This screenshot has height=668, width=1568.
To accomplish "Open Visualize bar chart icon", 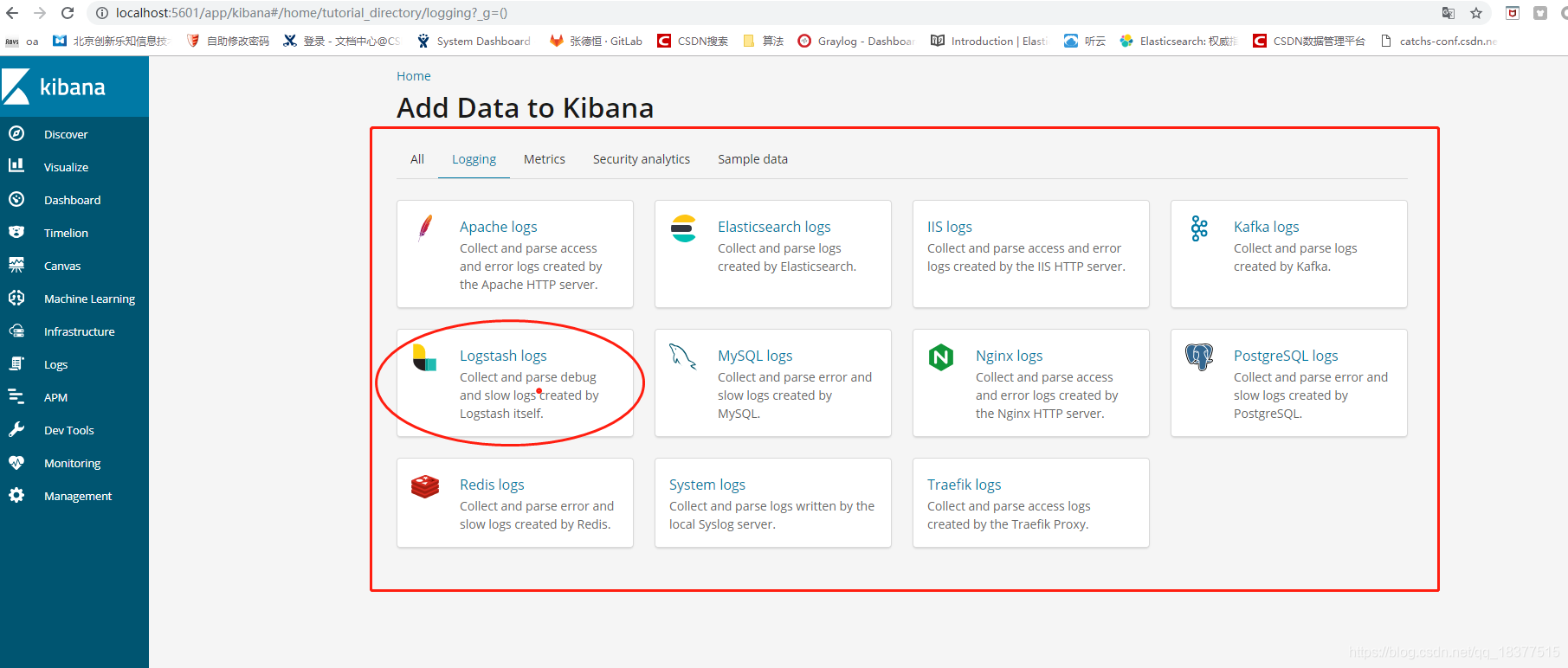I will [16, 165].
